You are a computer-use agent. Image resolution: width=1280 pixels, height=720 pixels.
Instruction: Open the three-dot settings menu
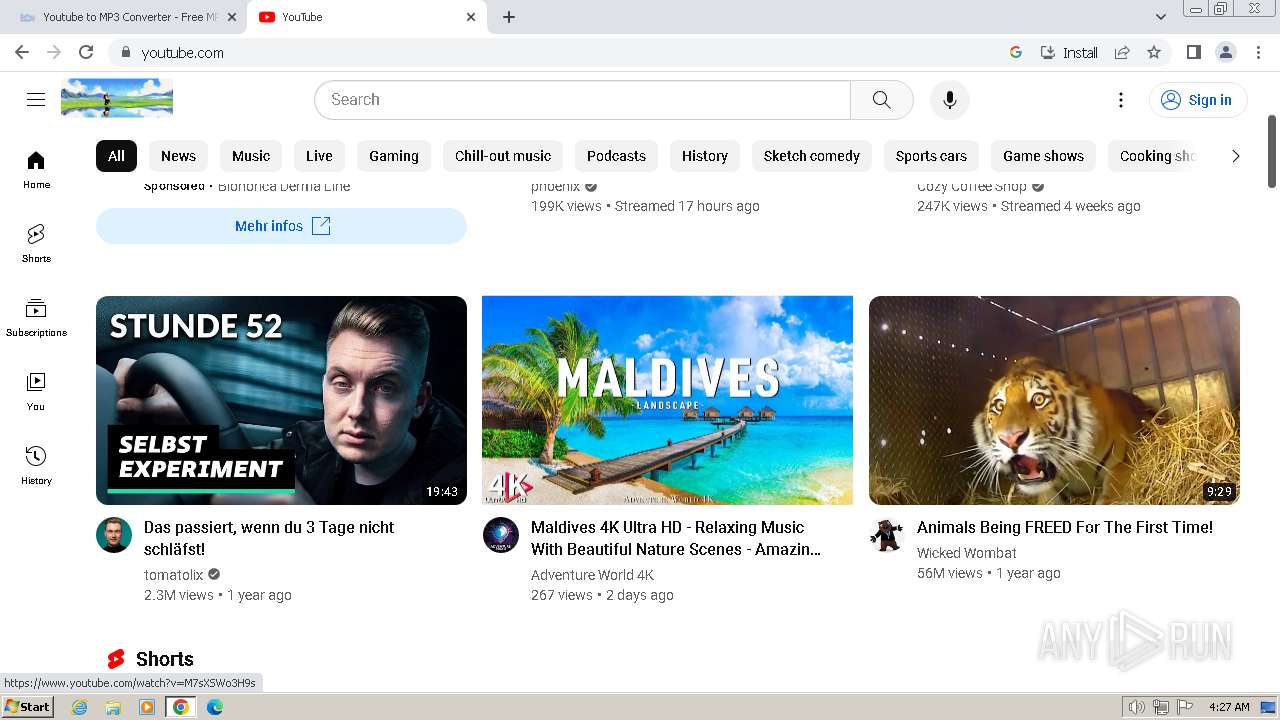(1121, 99)
